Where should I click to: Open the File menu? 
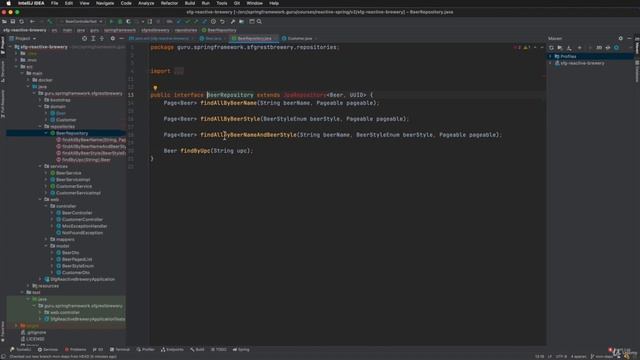[x=54, y=3]
